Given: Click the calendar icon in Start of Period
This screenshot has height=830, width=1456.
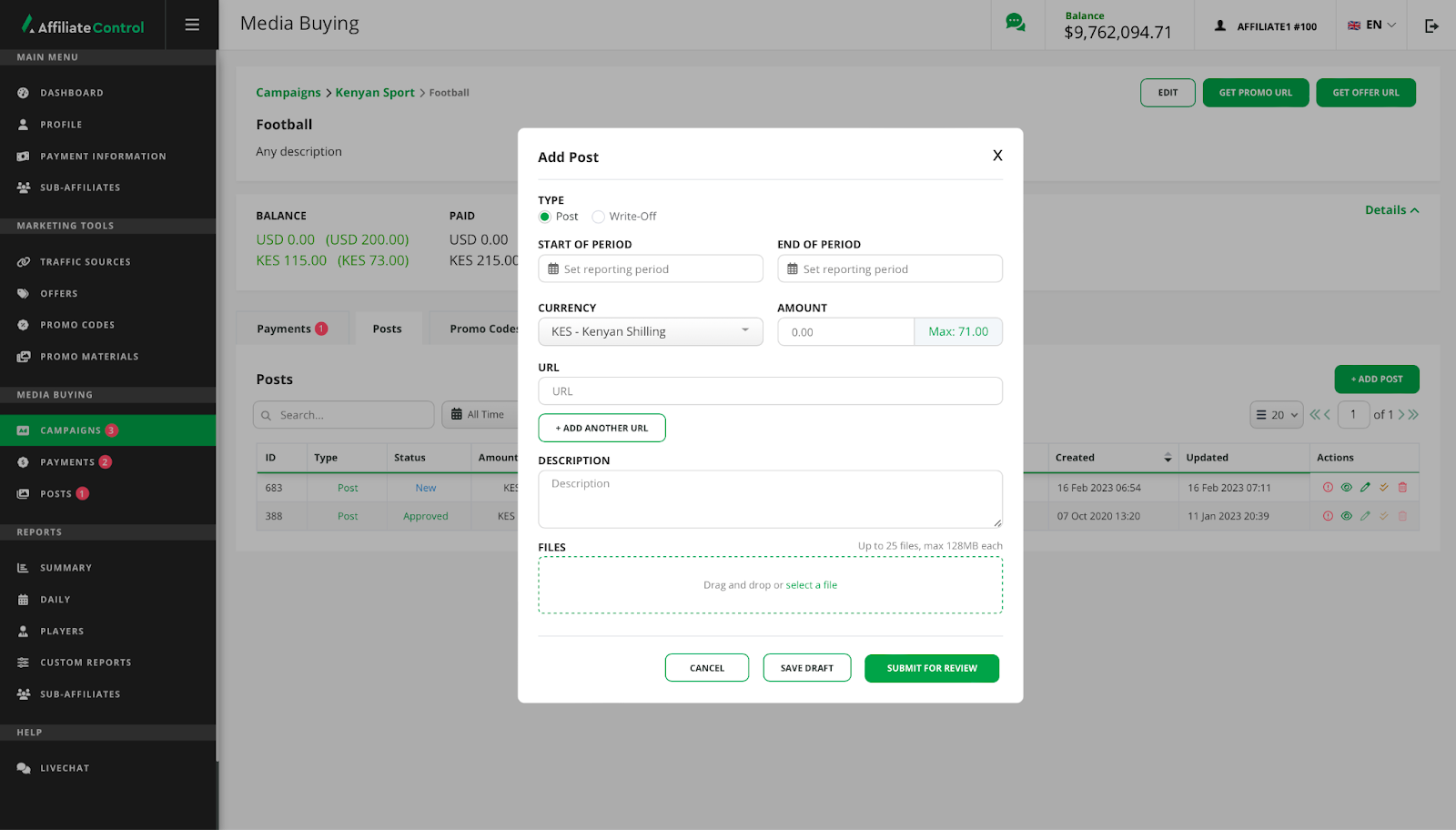Looking at the screenshot, I should (553, 269).
